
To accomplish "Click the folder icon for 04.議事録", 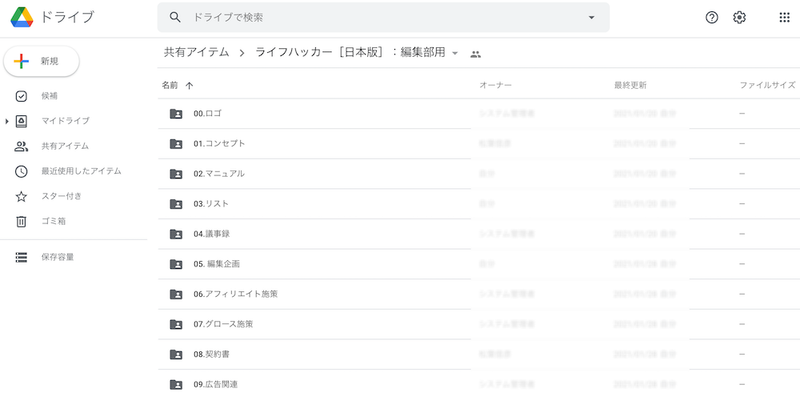I will (x=176, y=234).
